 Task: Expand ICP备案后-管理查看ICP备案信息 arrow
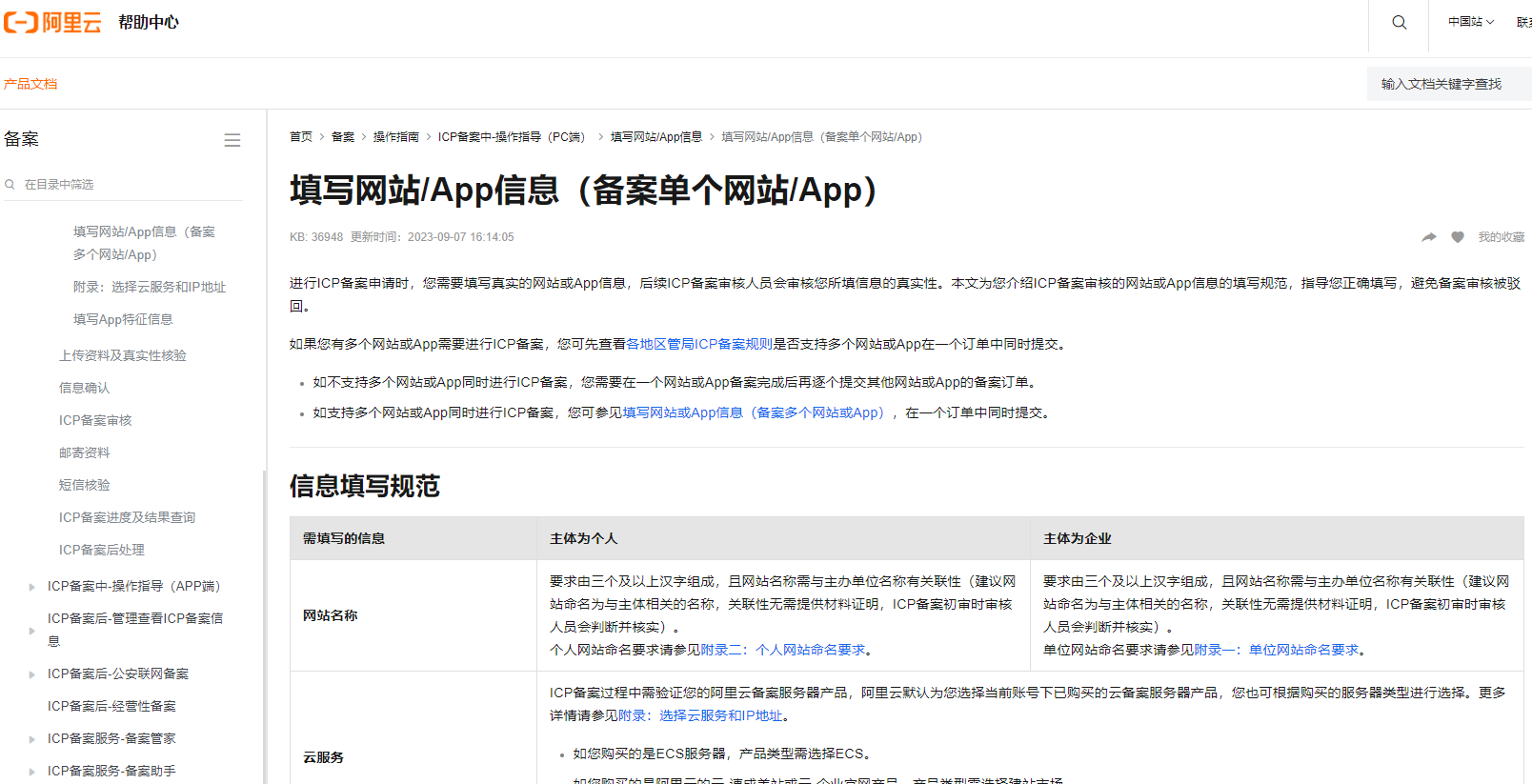pyautogui.click(x=31, y=631)
